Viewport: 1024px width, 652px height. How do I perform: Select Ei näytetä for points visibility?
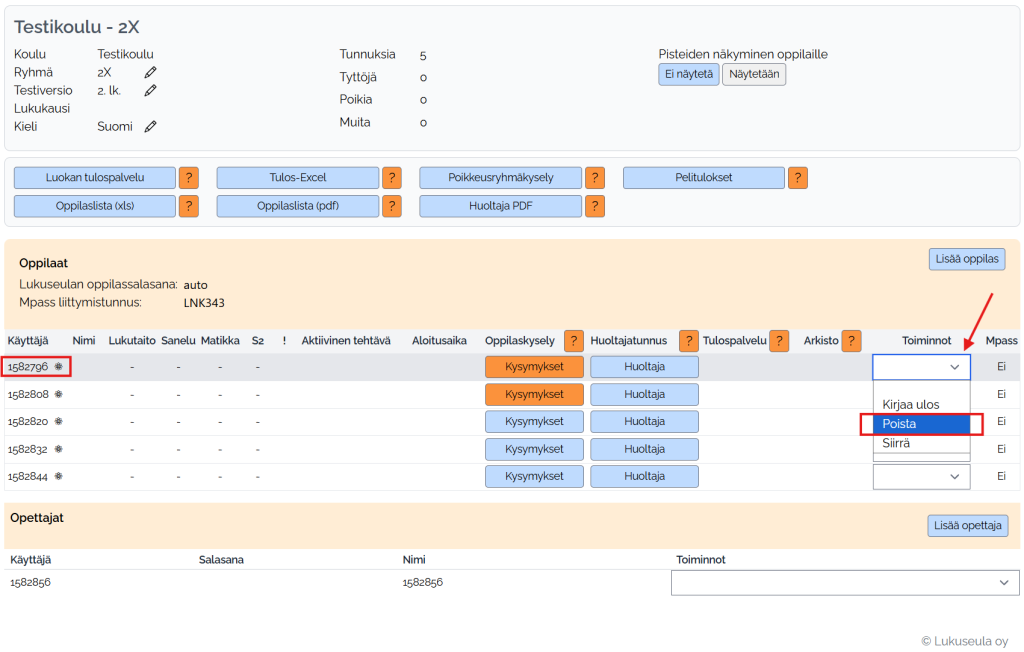[x=688, y=75]
